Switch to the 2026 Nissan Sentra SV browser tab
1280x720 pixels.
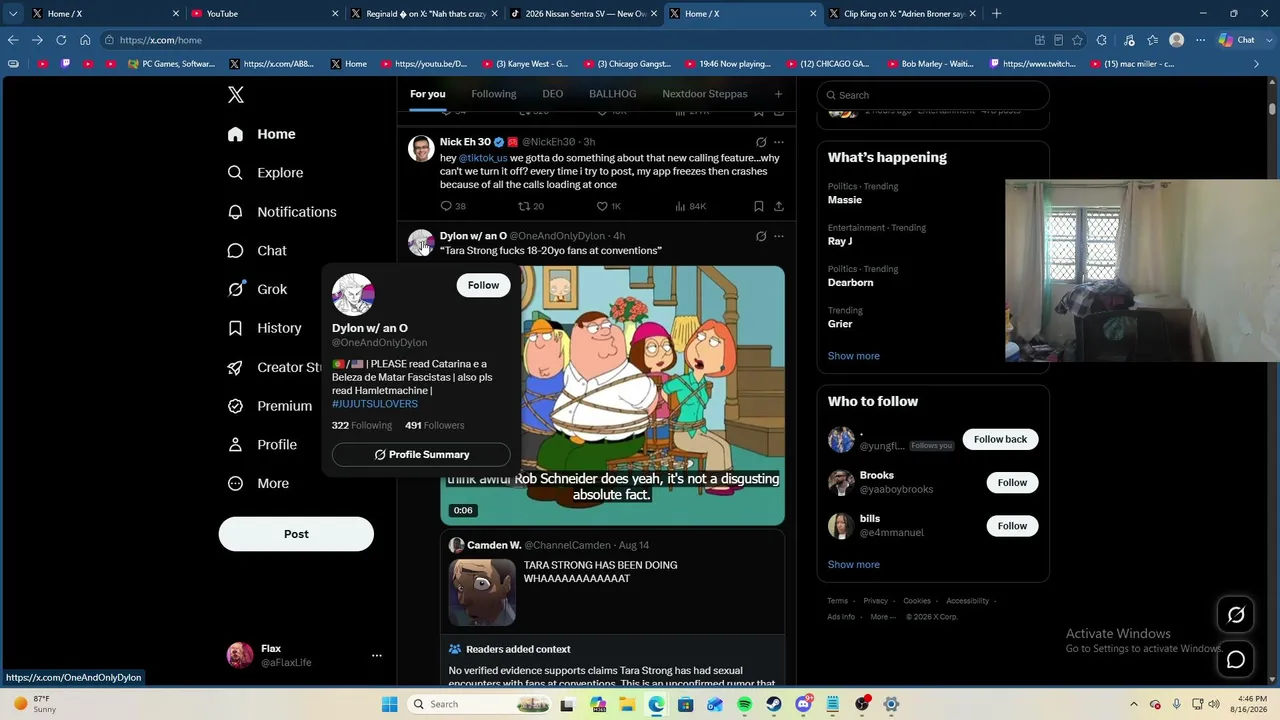(583, 14)
